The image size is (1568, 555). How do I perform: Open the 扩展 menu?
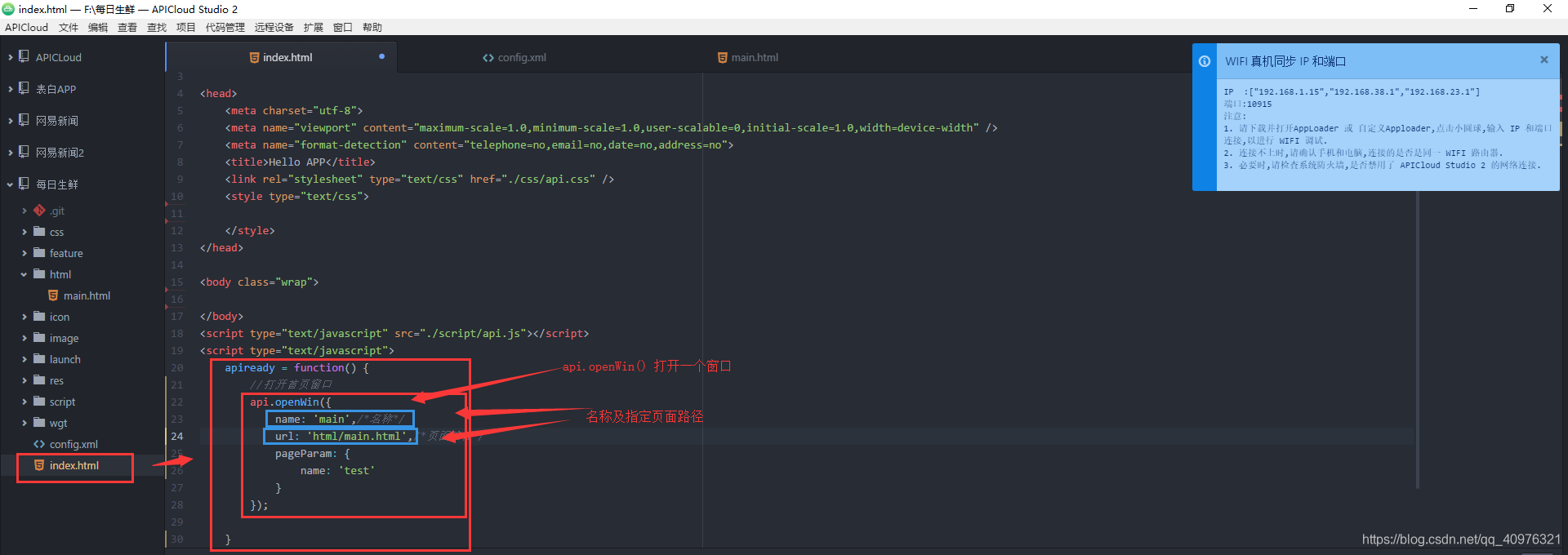(314, 27)
